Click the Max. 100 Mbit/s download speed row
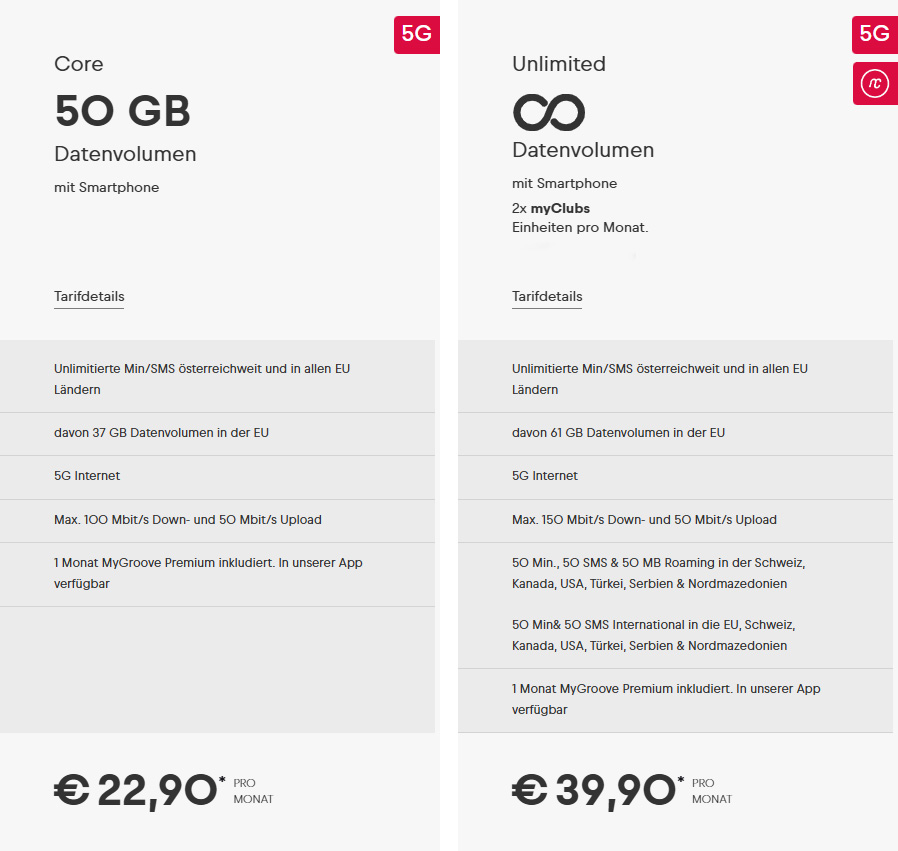This screenshot has width=898, height=851. point(188,520)
